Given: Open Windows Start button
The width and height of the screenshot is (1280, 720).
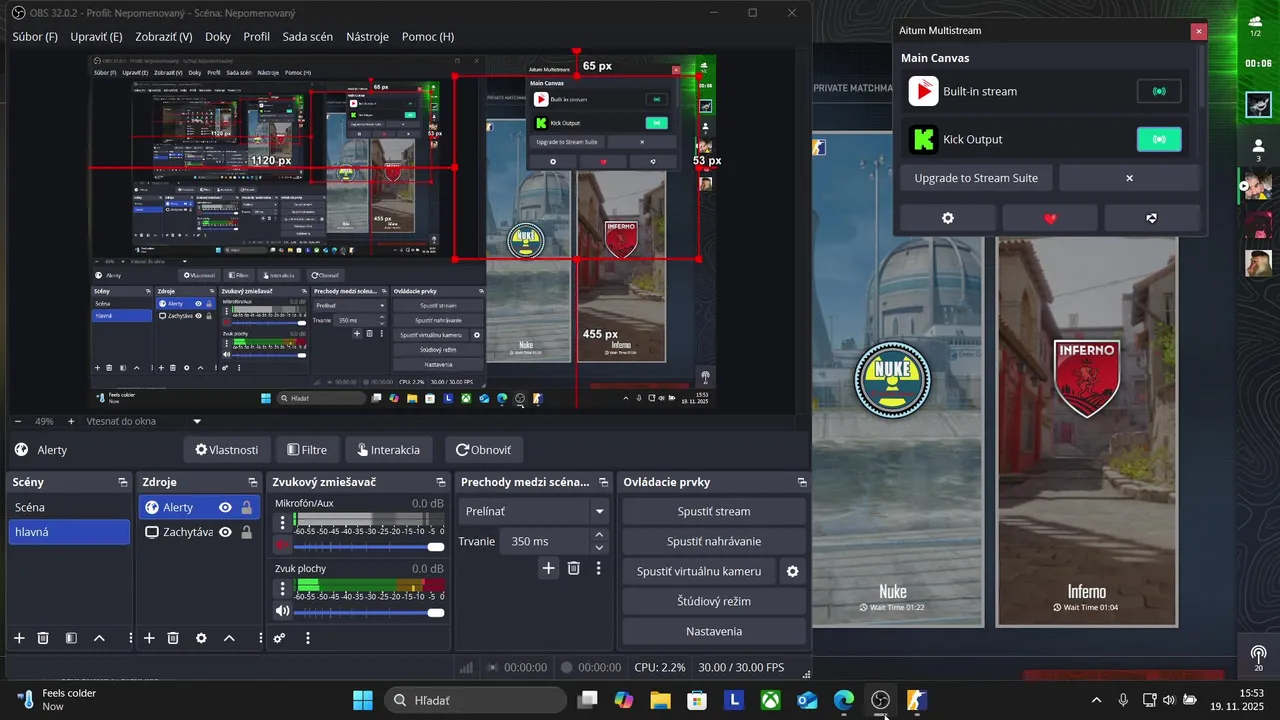Looking at the screenshot, I should [362, 700].
